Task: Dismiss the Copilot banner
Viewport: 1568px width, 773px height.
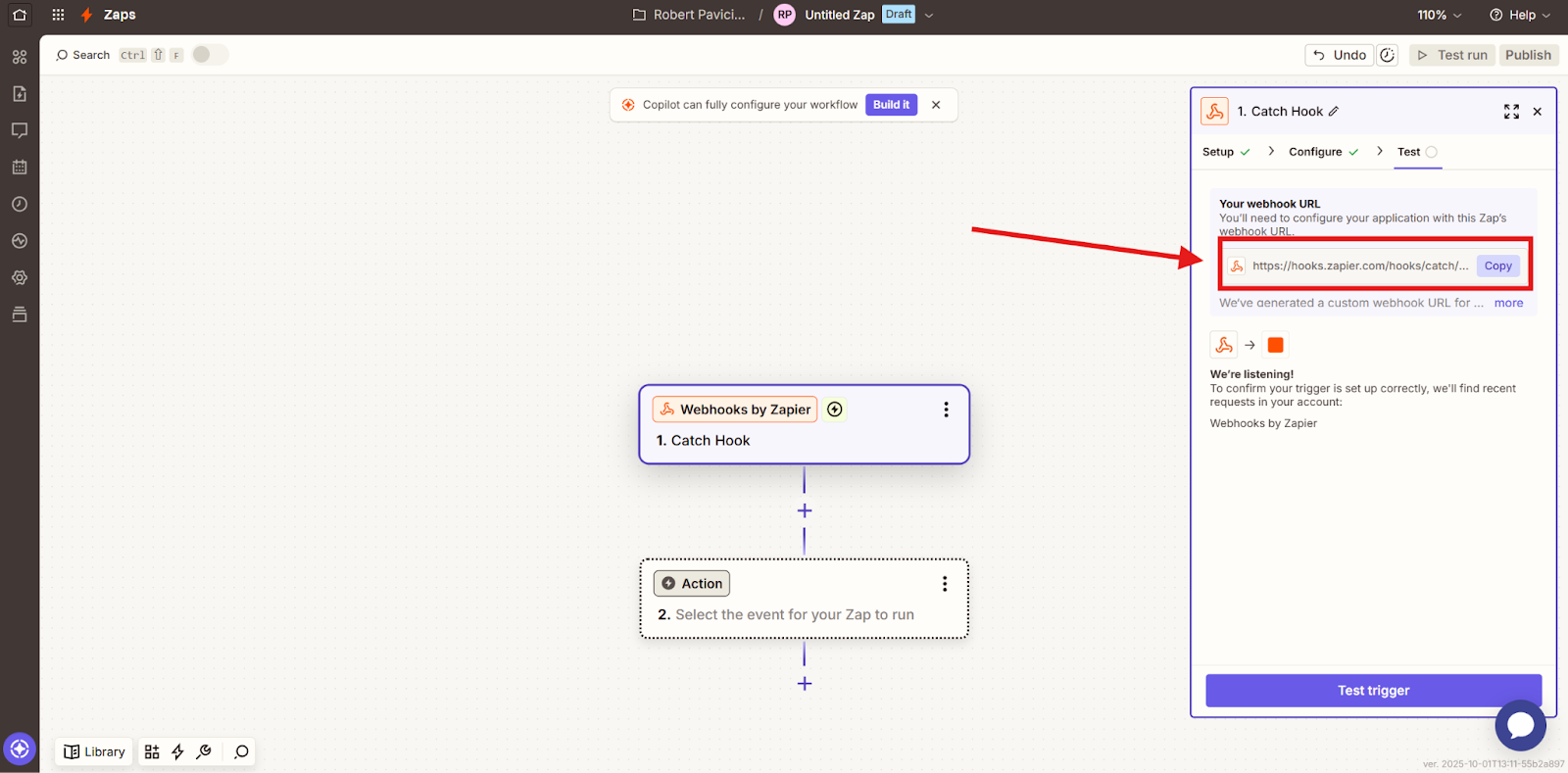Action: tap(936, 105)
